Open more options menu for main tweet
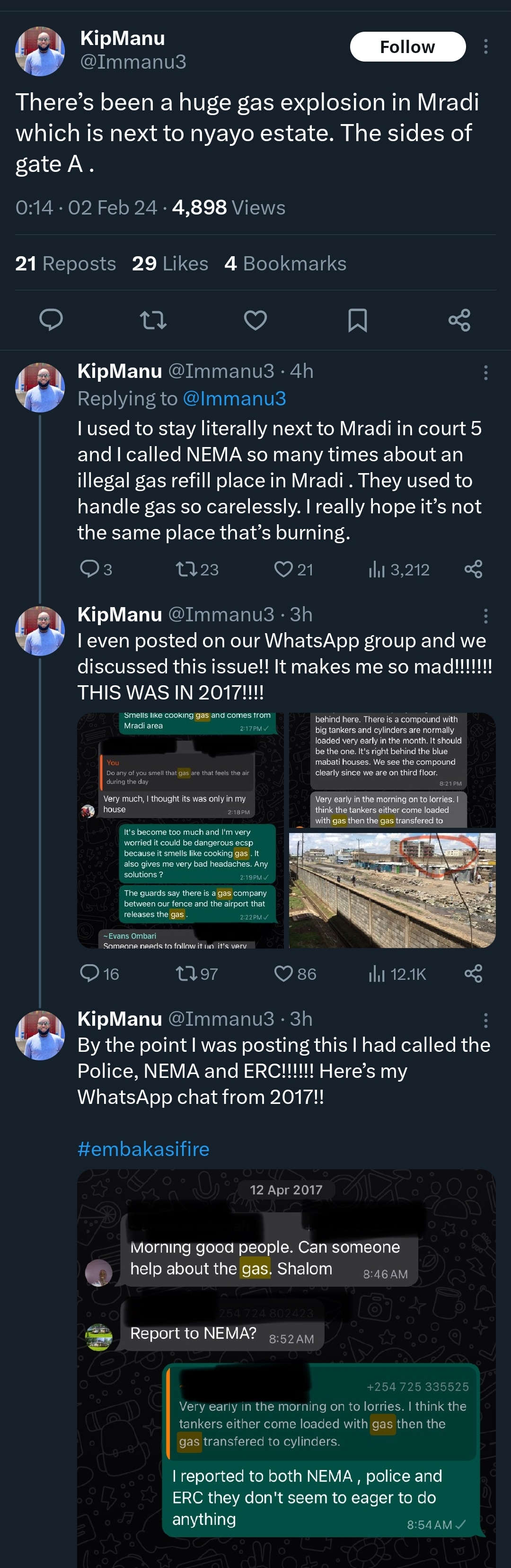511x1568 pixels. (x=485, y=47)
